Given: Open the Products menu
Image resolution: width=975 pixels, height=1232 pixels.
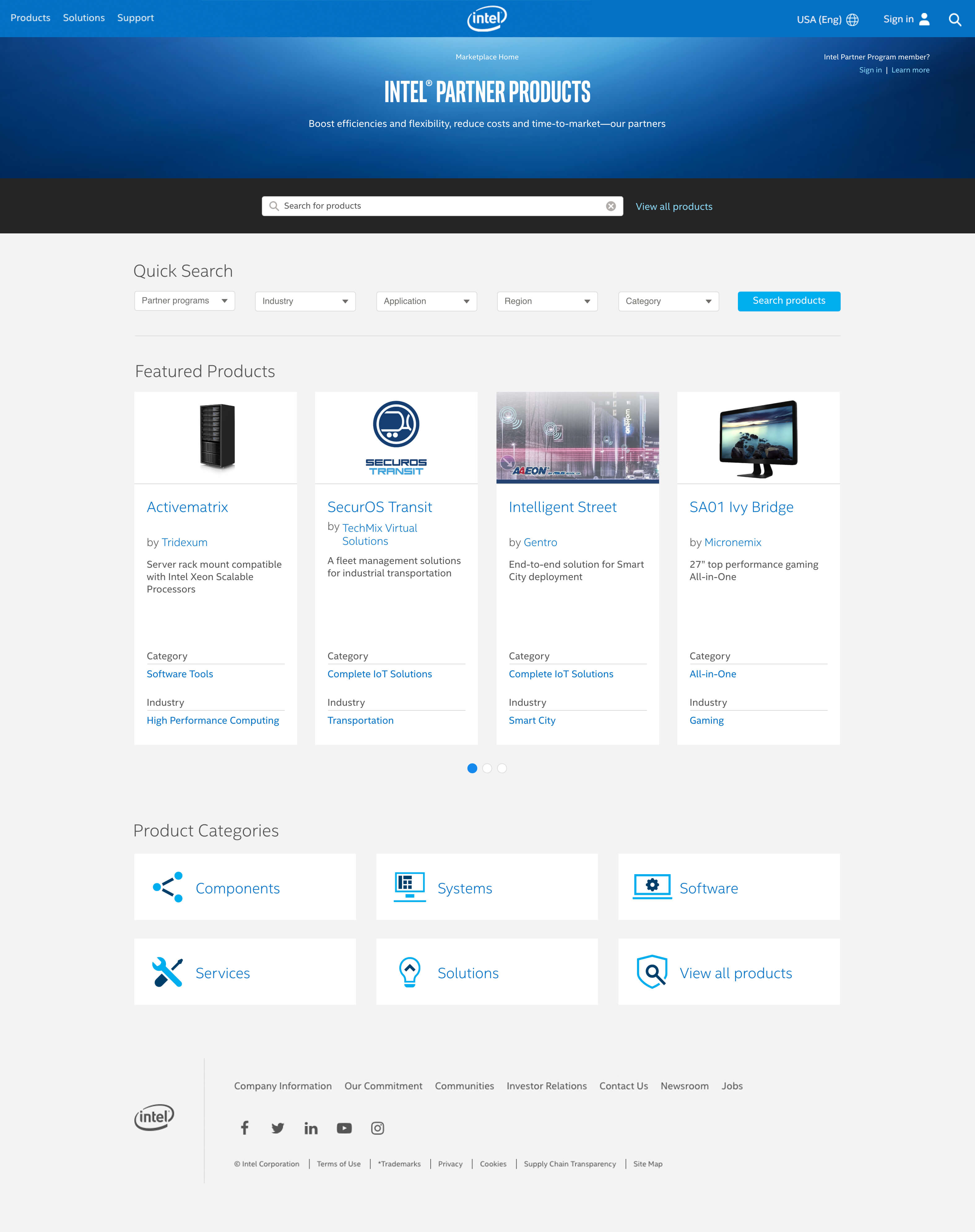Looking at the screenshot, I should pyautogui.click(x=30, y=18).
